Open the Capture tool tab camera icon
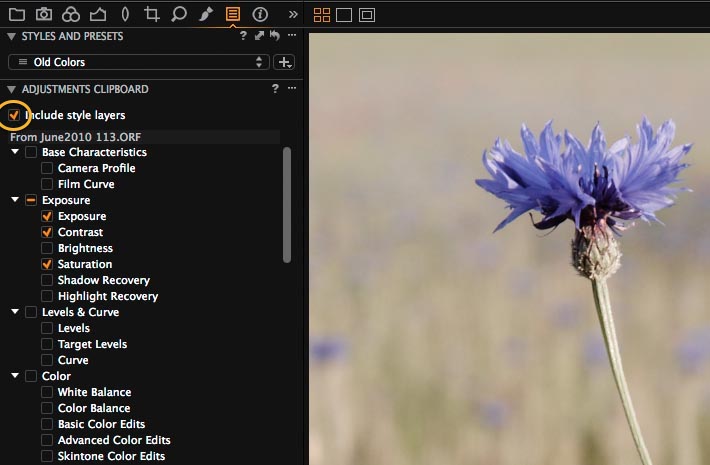Viewport: 710px width, 465px height. click(x=43, y=14)
